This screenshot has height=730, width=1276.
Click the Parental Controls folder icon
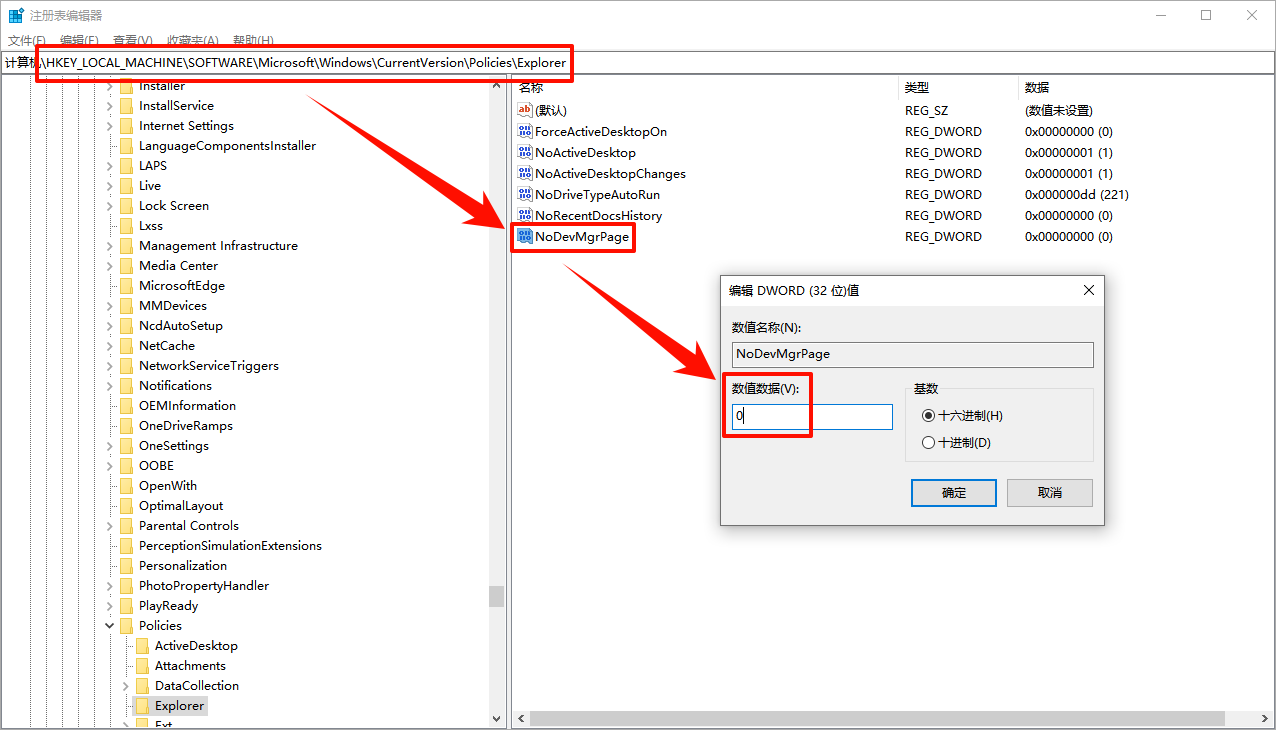pyautogui.click(x=126, y=525)
